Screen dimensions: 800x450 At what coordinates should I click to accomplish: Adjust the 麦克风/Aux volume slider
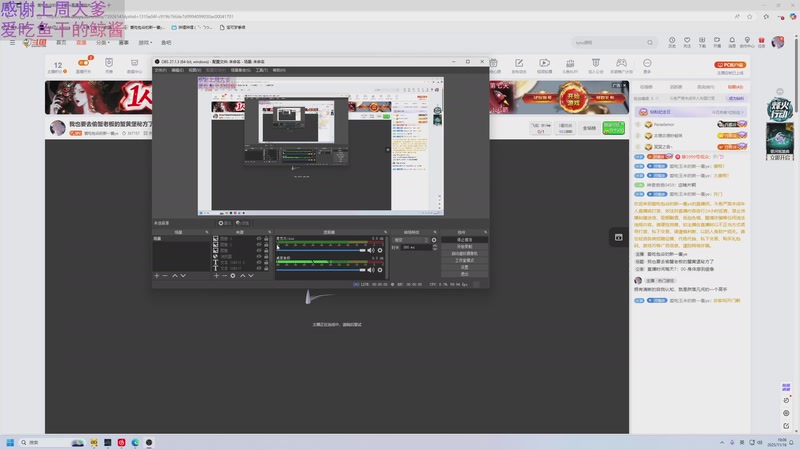click(x=321, y=251)
